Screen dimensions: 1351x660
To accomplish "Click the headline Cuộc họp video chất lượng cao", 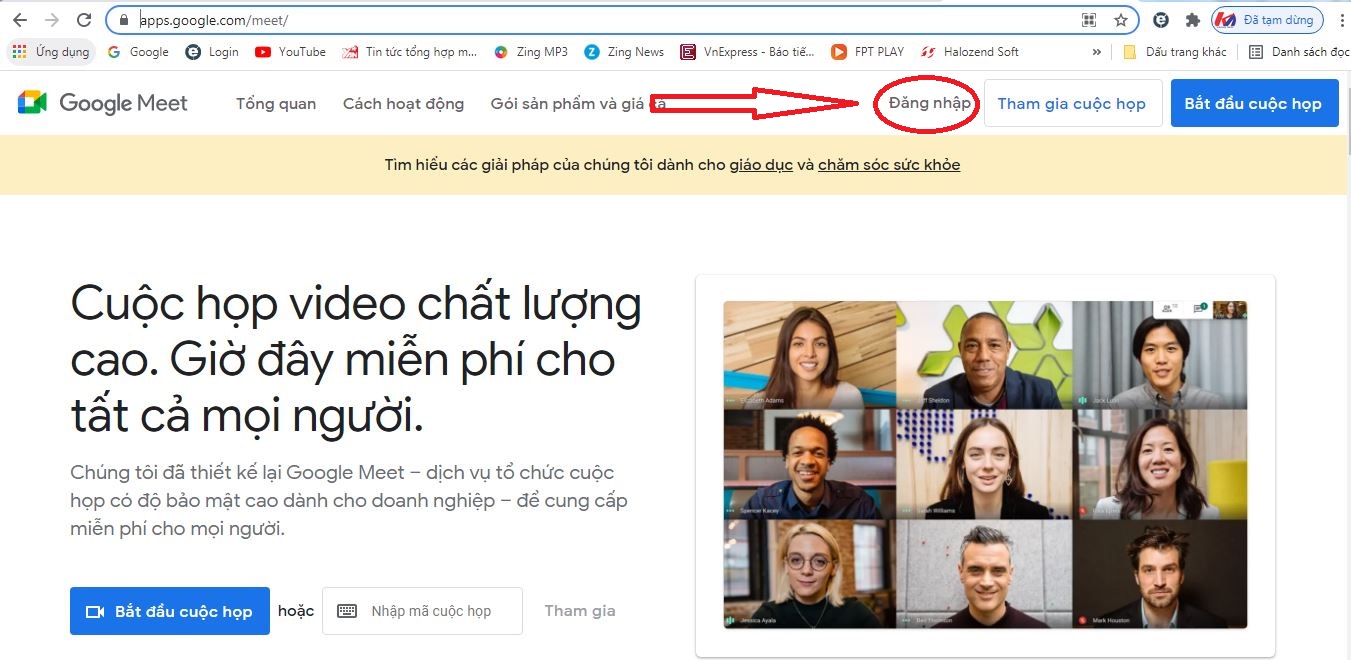I will pyautogui.click(x=356, y=360).
